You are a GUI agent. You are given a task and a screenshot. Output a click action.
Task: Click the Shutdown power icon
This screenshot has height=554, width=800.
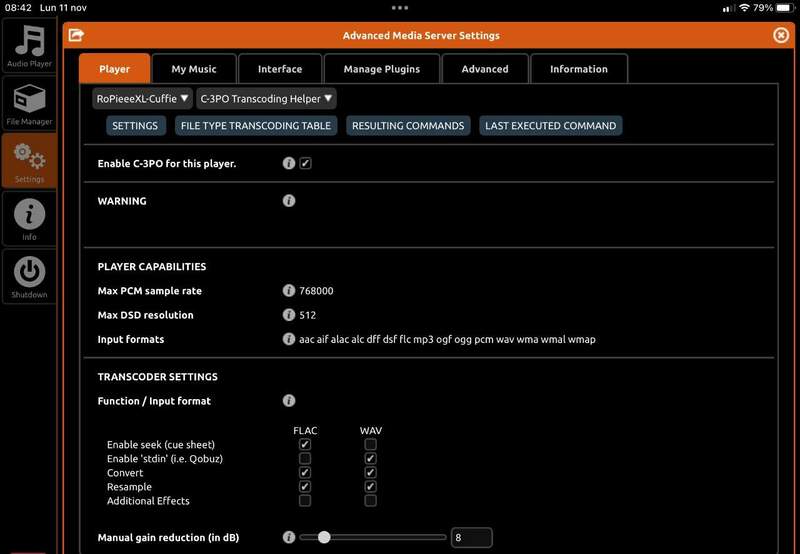(29, 275)
